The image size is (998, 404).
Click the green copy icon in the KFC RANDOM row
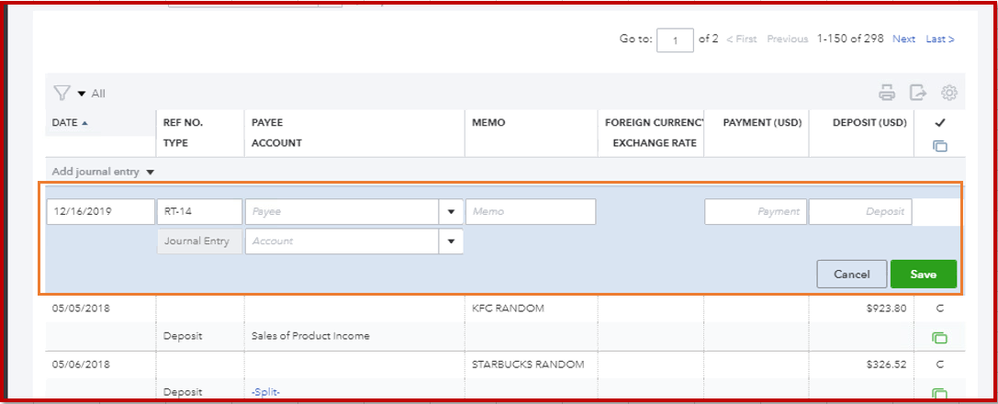[x=939, y=338]
